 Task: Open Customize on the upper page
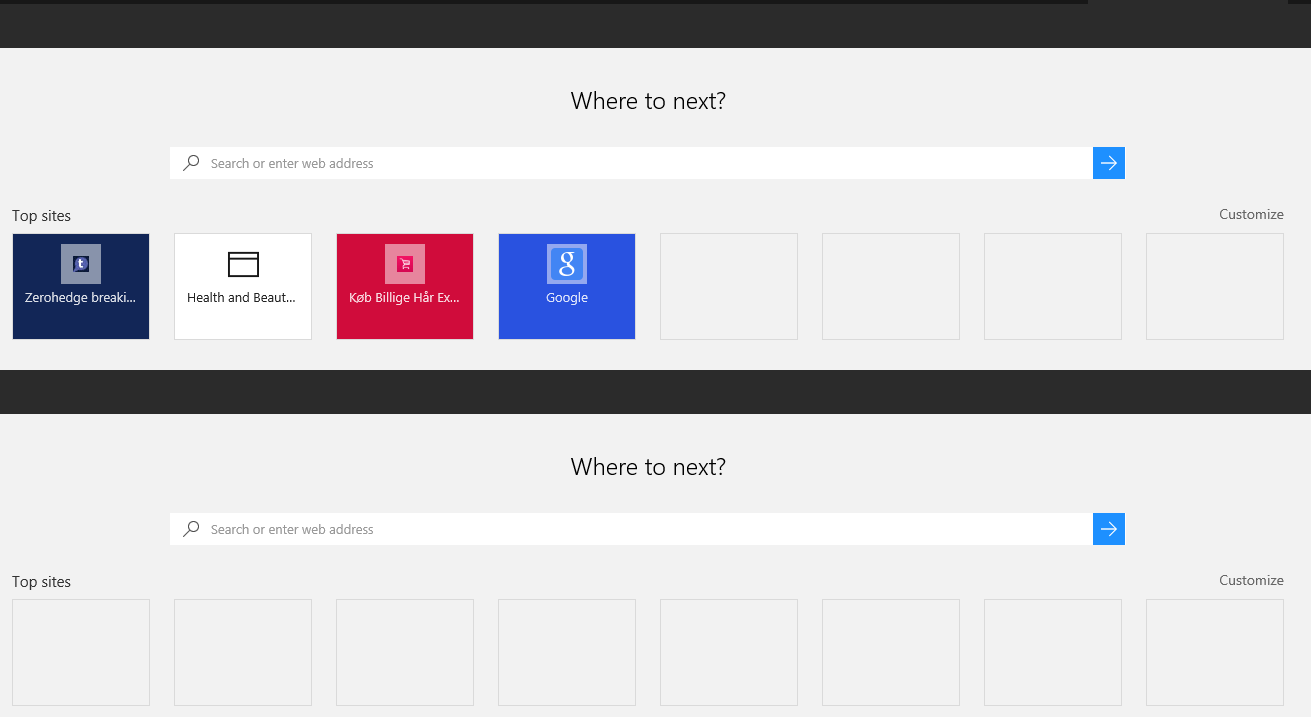point(1251,214)
